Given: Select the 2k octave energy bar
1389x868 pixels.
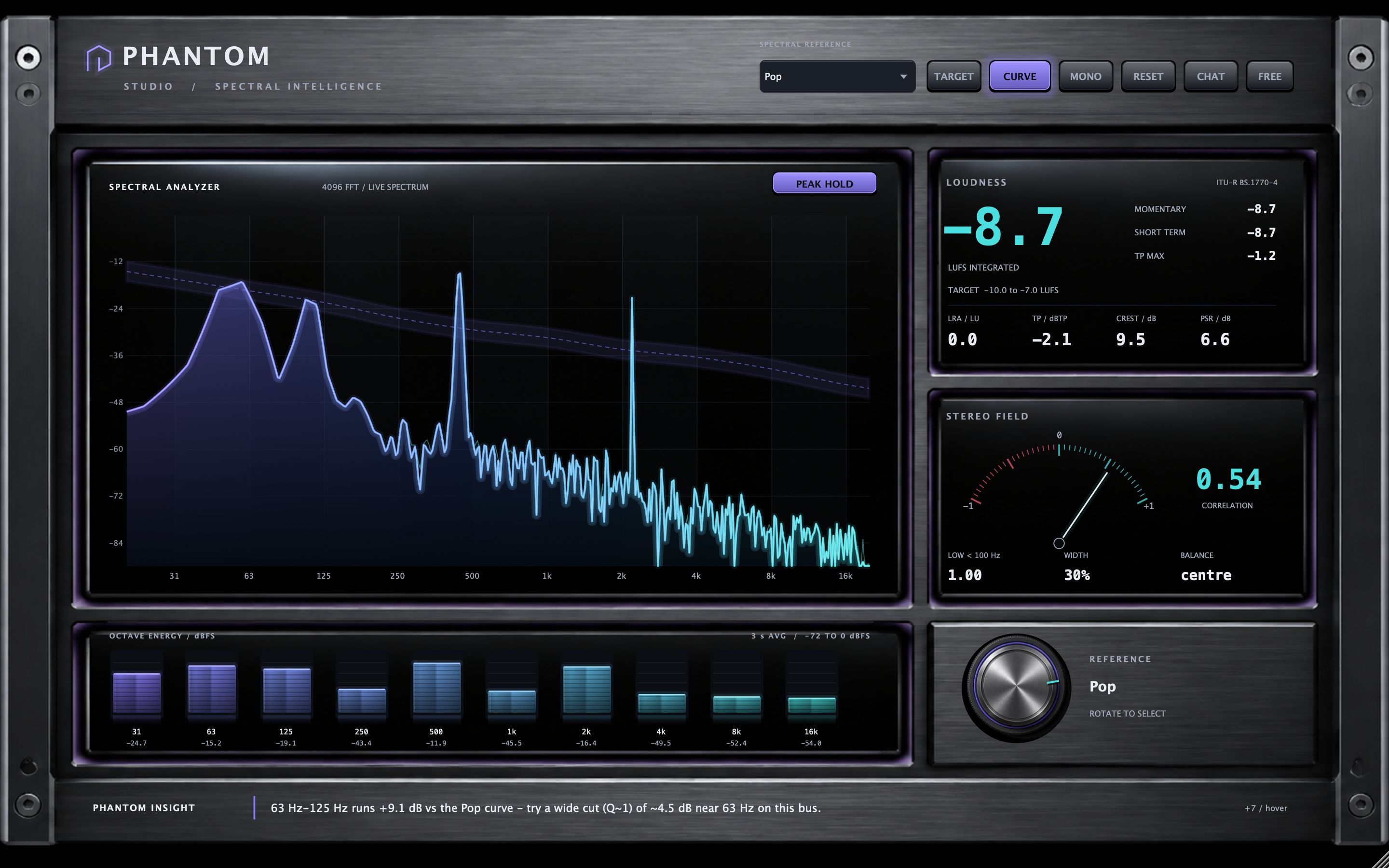Looking at the screenshot, I should coord(586,690).
